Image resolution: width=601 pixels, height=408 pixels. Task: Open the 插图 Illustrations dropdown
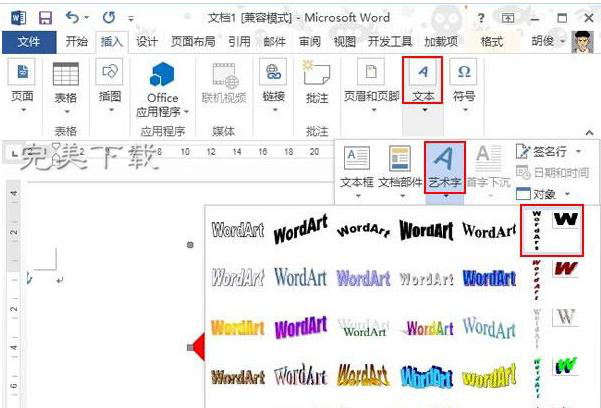click(x=110, y=85)
